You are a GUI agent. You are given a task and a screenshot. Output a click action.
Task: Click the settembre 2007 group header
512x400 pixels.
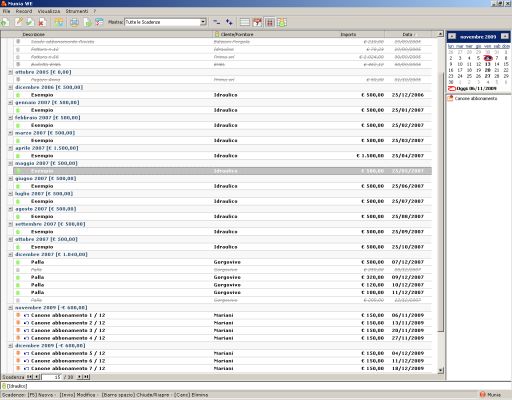[50, 224]
